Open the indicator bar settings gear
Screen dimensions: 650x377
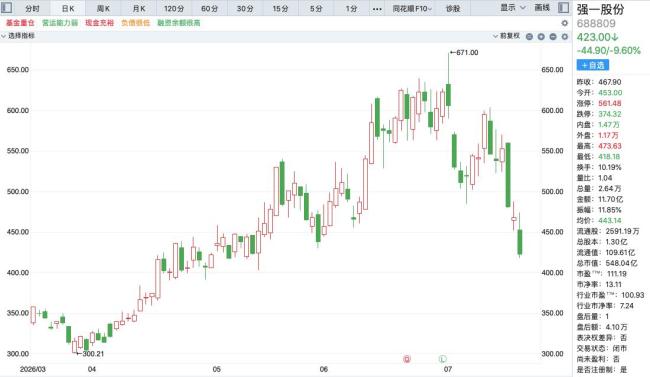coord(565,36)
